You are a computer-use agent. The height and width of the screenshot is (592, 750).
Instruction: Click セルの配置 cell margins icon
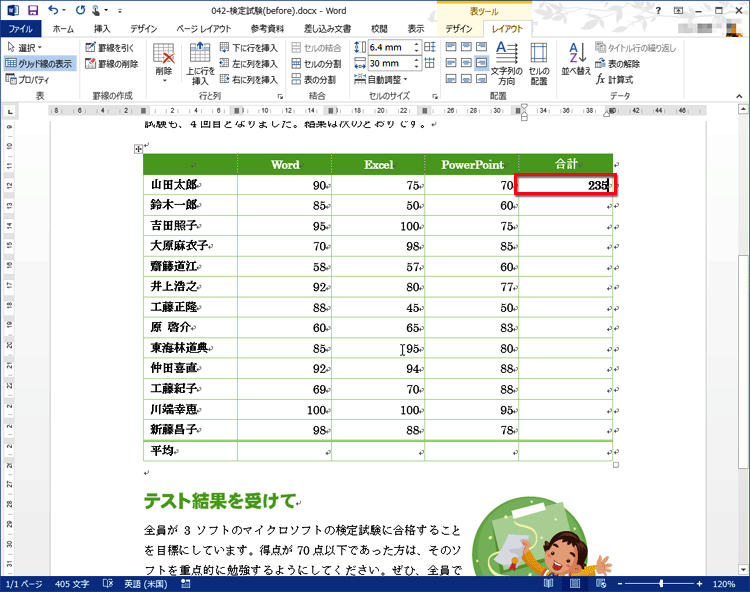[539, 64]
